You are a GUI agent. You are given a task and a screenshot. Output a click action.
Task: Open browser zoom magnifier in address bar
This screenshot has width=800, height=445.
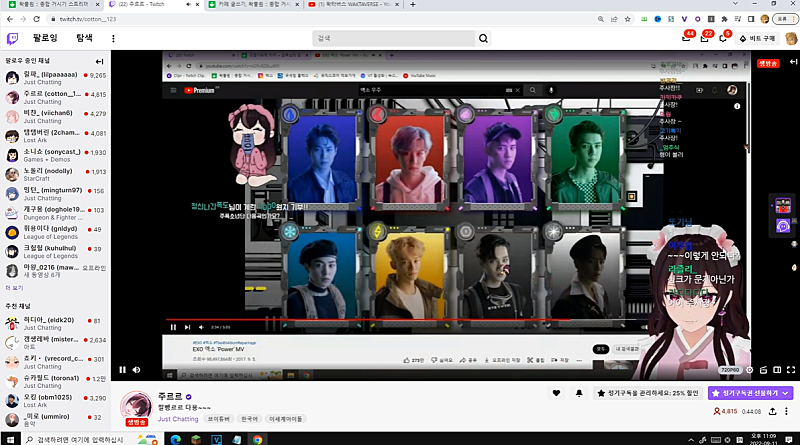[601, 19]
